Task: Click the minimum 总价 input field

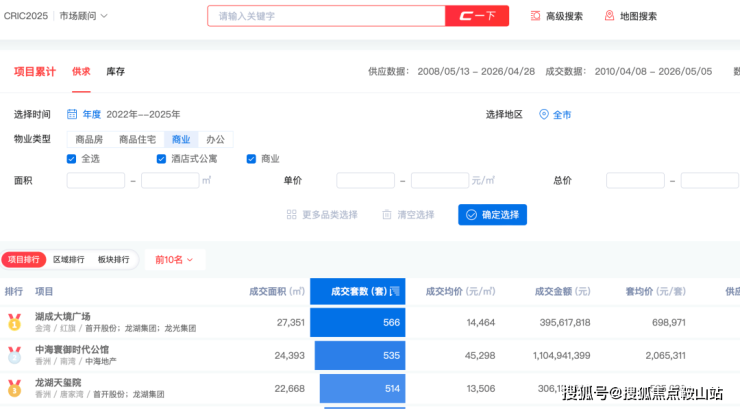Action: (x=635, y=180)
